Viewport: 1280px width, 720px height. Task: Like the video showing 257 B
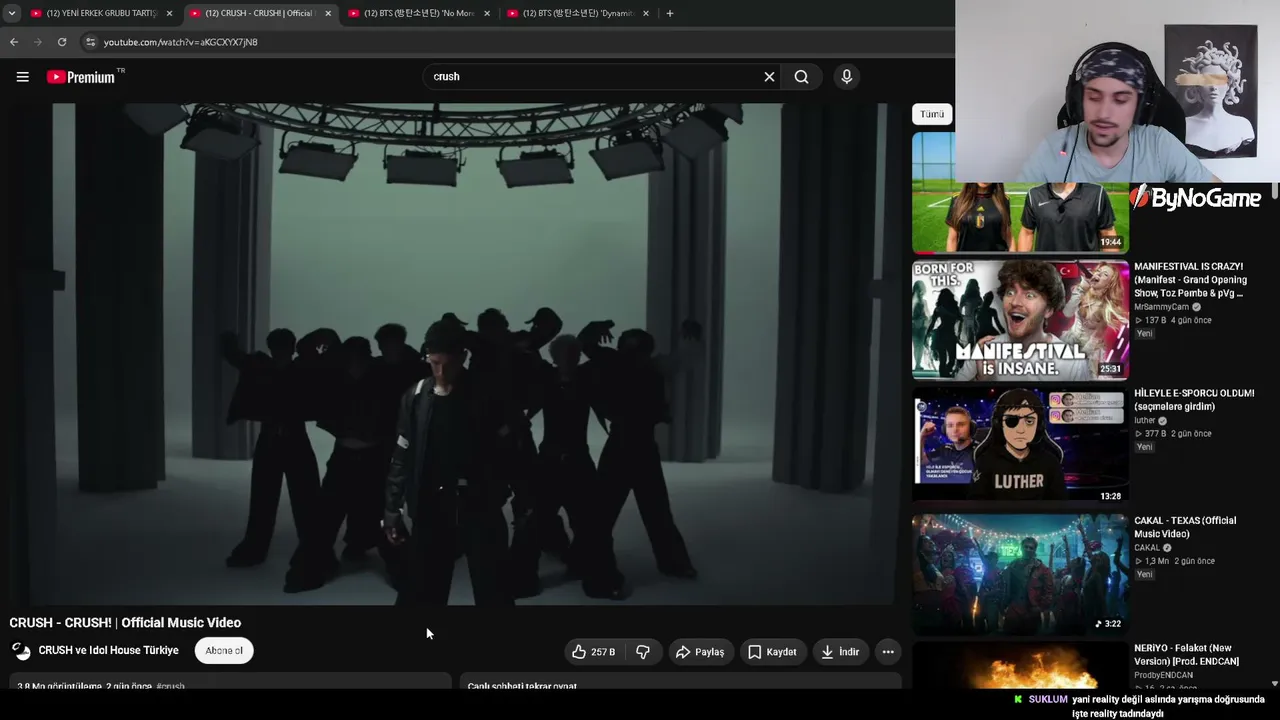[x=594, y=652]
